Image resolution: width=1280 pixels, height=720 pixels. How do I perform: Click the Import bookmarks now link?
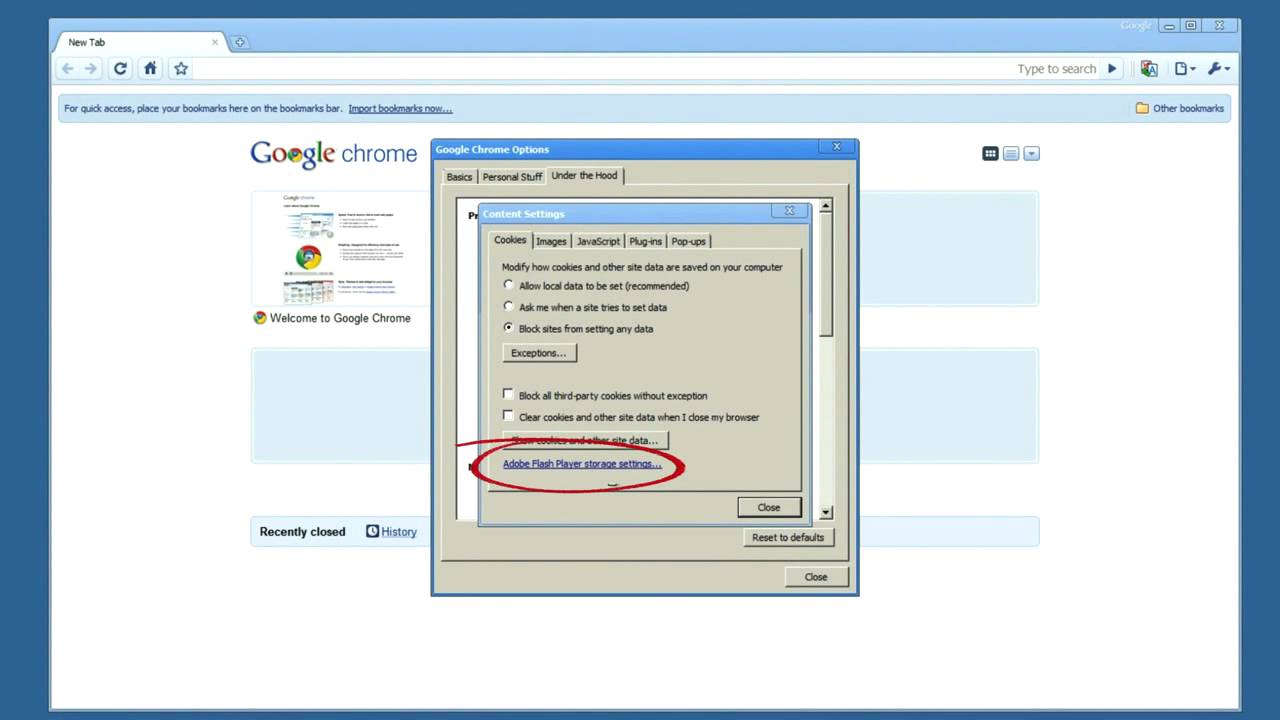coord(400,108)
